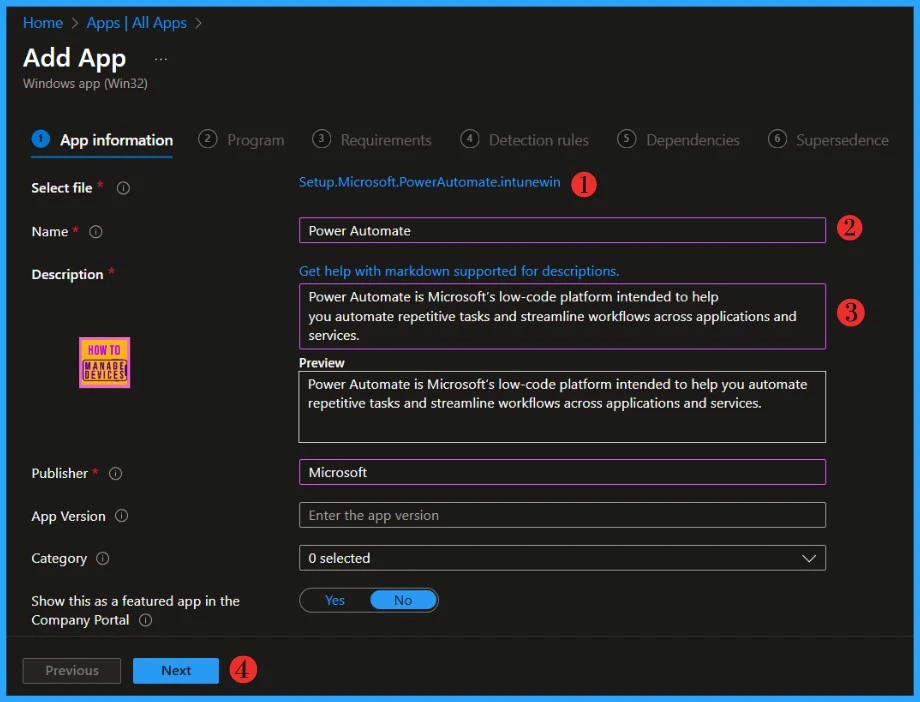
Task: Click the Publisher info icon
Action: coord(116,473)
